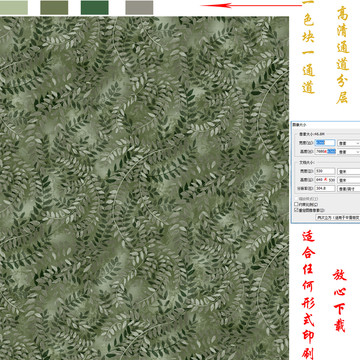
Task: Click the document width input field
Action: tap(325, 171)
